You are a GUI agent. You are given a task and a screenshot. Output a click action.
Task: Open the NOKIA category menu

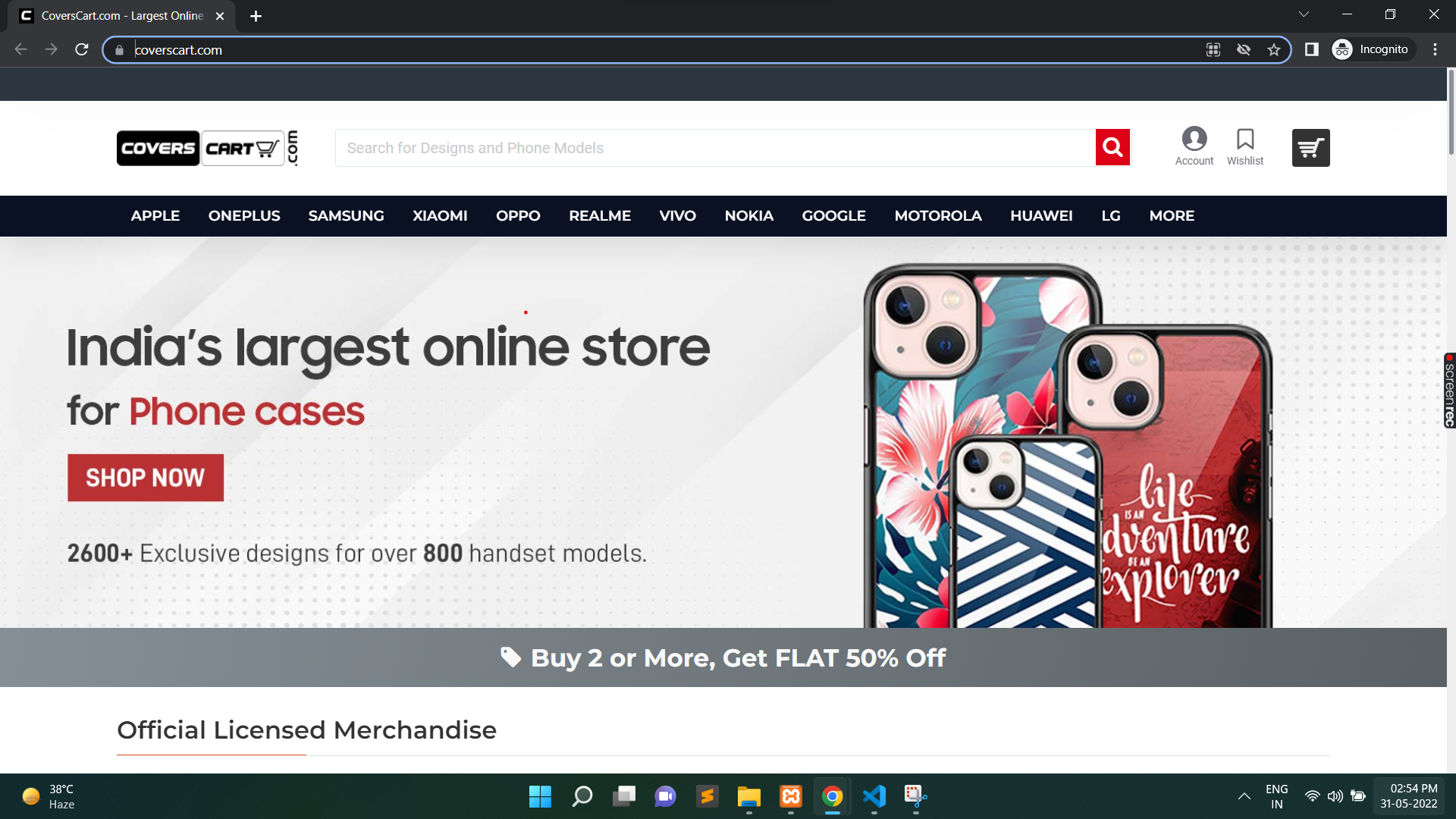click(748, 216)
